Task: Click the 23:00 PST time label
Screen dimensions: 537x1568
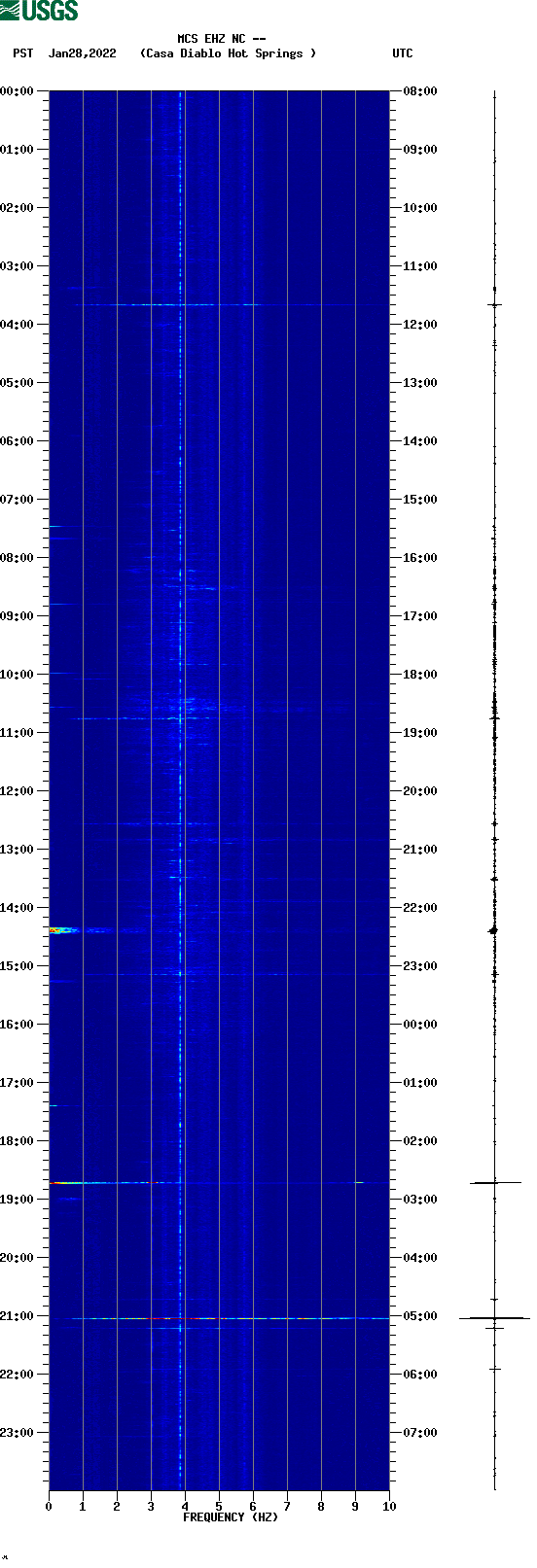Action: point(18,1433)
